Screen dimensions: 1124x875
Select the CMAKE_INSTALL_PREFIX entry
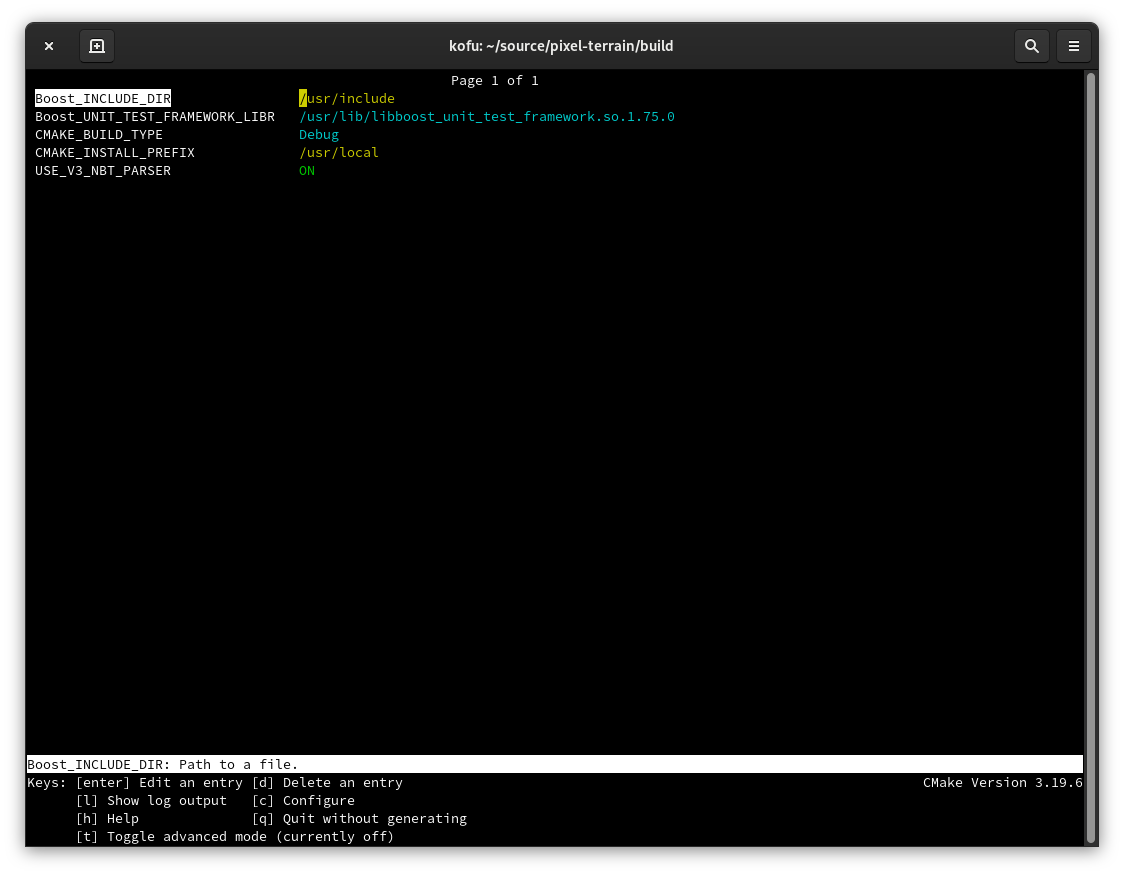(x=115, y=153)
